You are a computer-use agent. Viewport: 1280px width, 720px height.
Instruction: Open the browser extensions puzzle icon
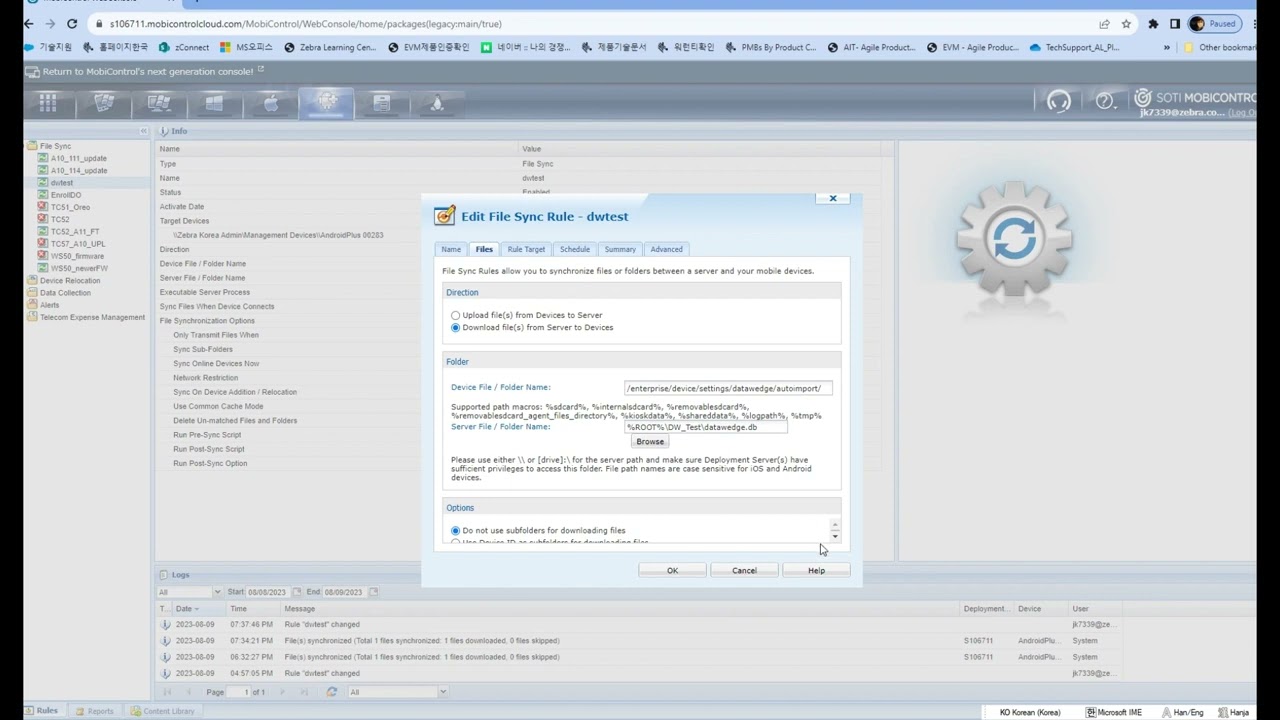point(1153,23)
